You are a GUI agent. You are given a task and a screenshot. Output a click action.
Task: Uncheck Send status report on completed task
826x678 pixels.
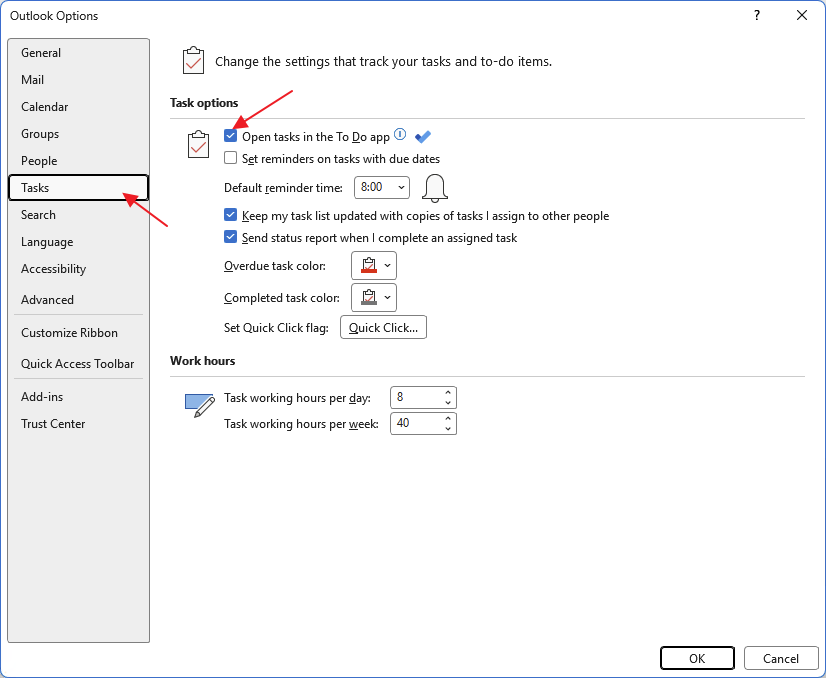231,238
